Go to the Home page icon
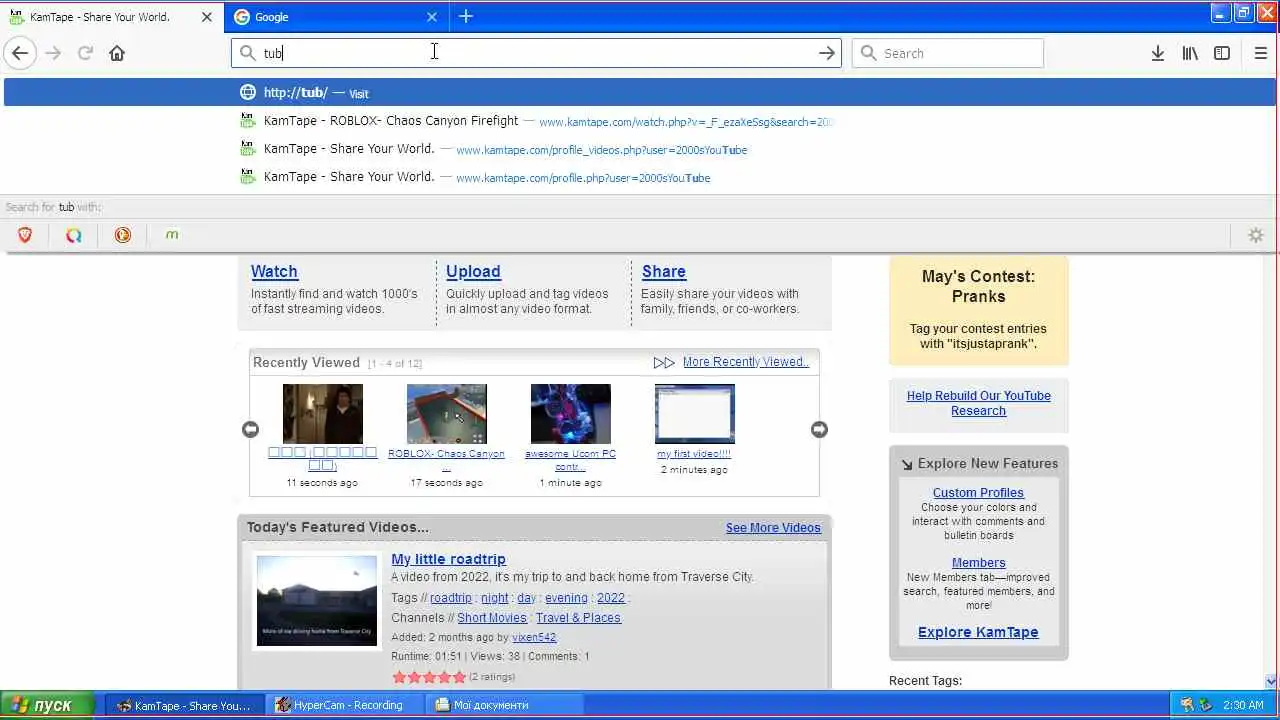The image size is (1280, 720). [117, 53]
